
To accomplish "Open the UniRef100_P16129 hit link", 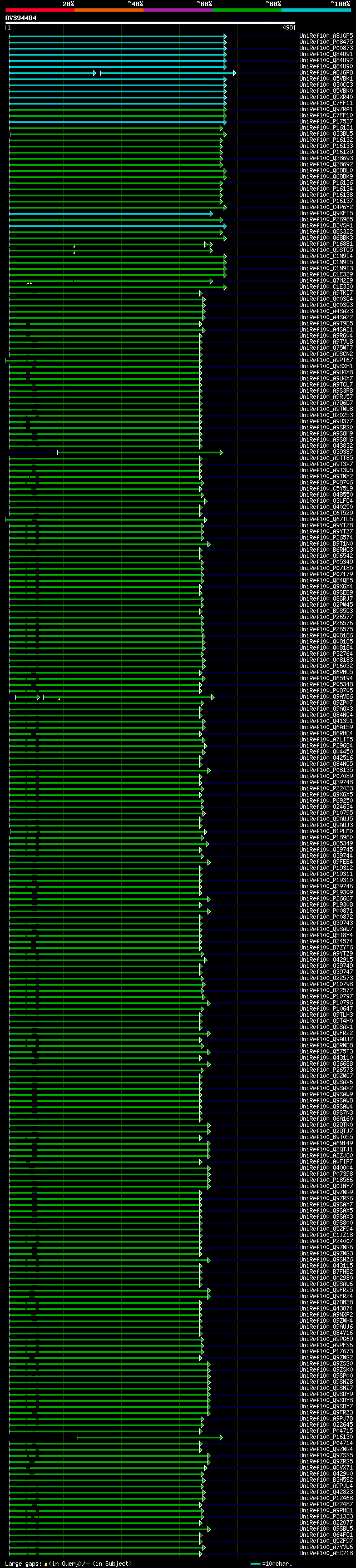I will click(x=326, y=152).
